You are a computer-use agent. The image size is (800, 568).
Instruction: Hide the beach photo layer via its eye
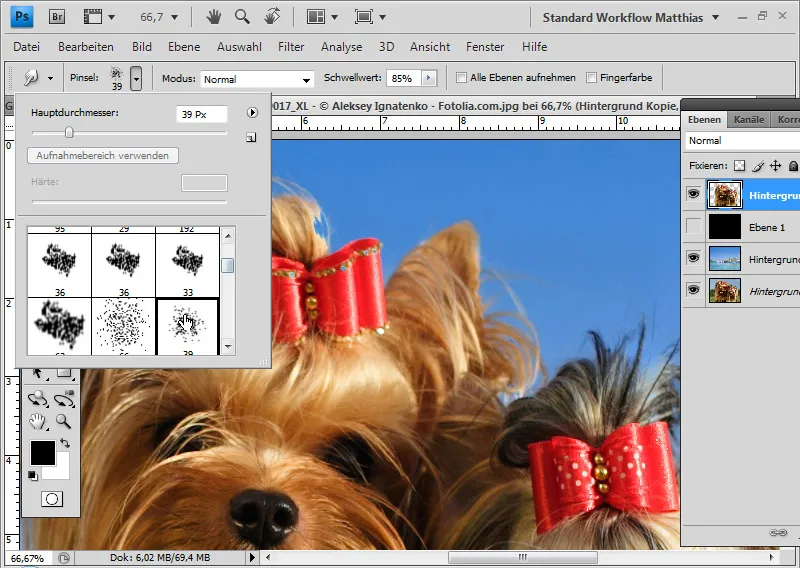[x=693, y=258]
